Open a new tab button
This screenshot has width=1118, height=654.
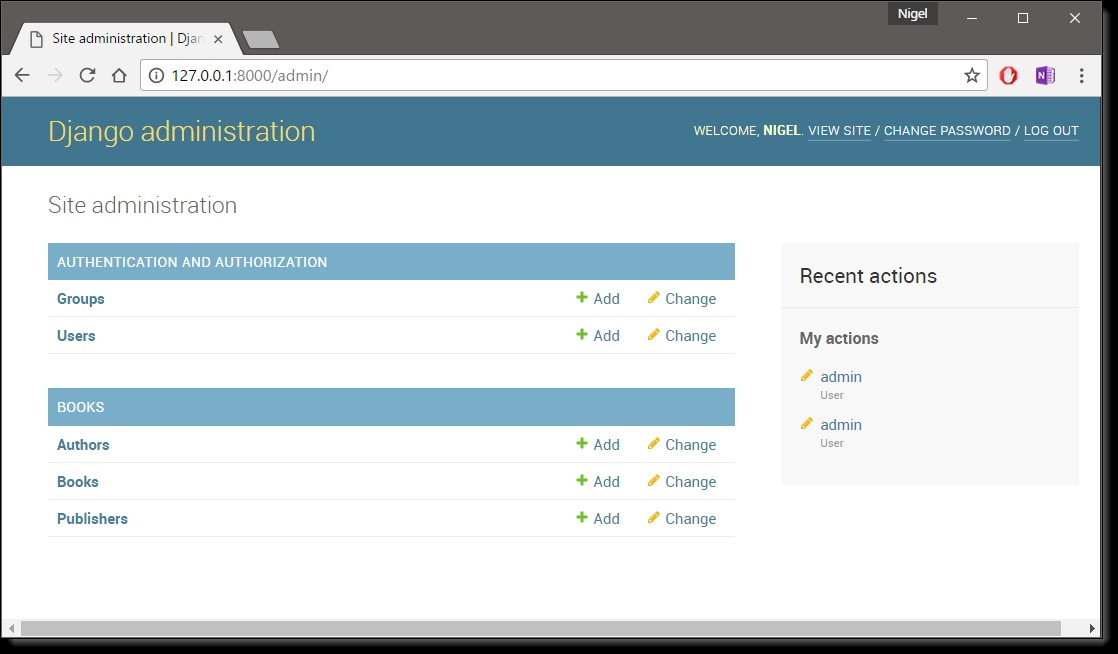click(261, 40)
